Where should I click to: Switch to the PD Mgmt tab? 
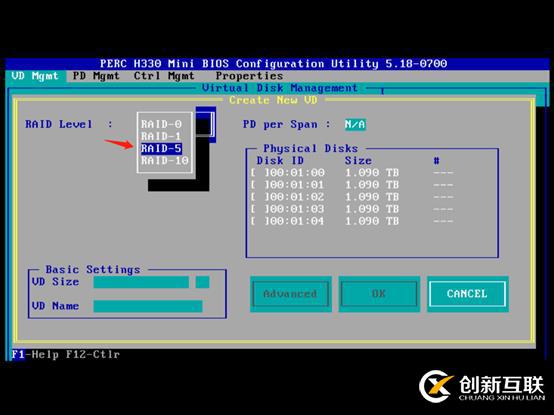(x=96, y=76)
